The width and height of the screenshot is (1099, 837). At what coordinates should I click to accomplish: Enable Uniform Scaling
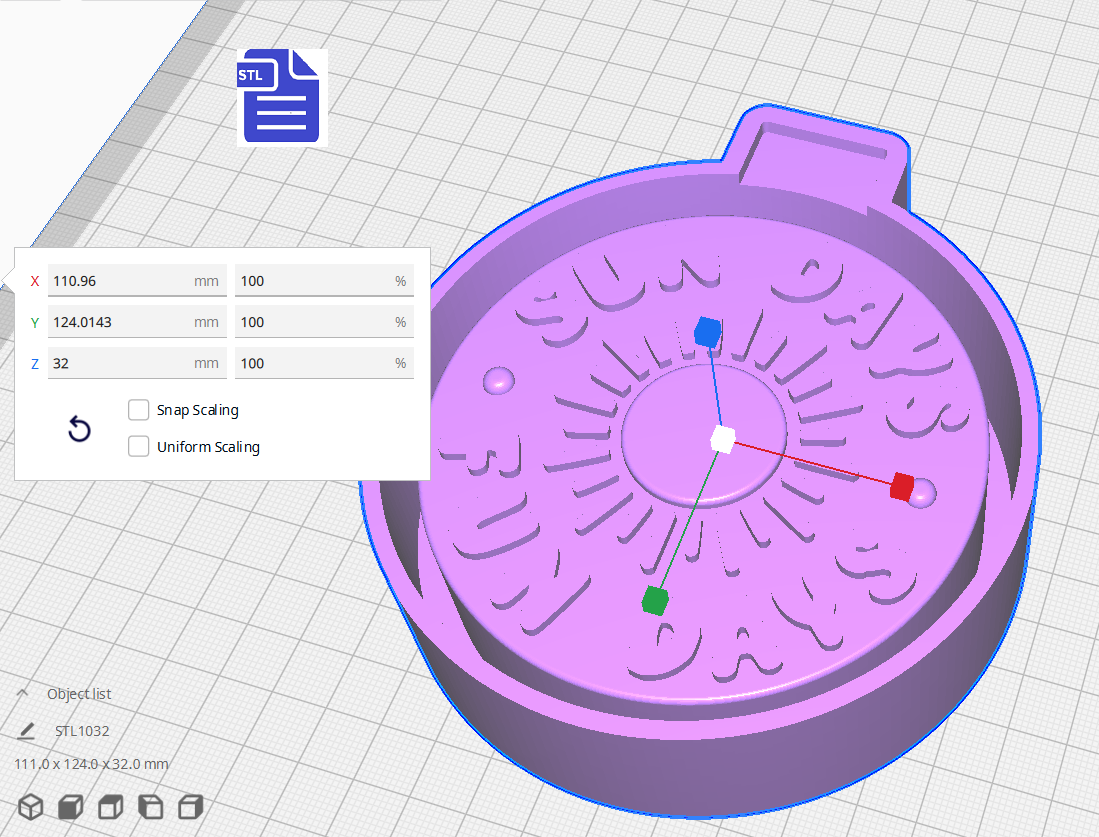(138, 446)
